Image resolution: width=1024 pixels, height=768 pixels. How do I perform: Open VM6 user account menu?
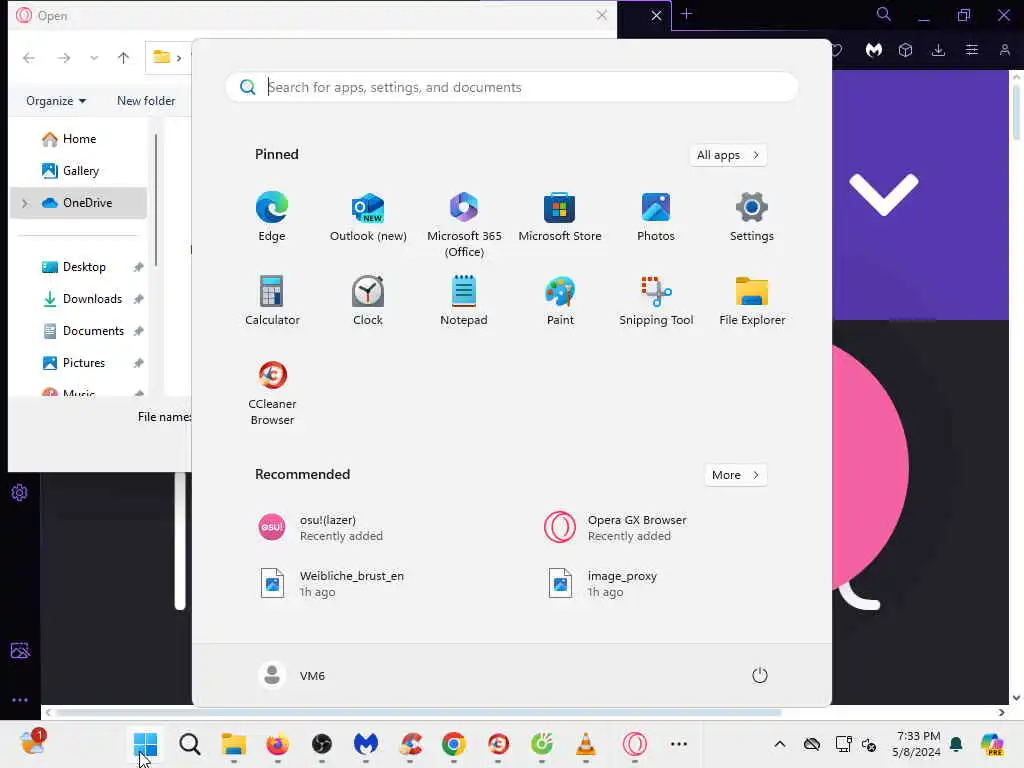coord(292,675)
